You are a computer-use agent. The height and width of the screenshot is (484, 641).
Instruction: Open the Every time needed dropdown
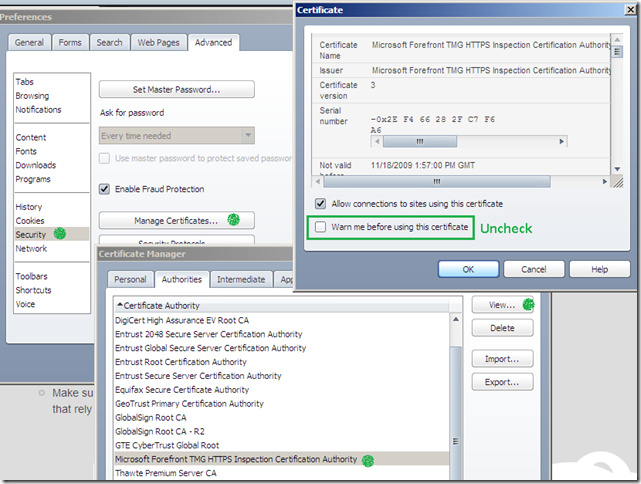tap(177, 136)
